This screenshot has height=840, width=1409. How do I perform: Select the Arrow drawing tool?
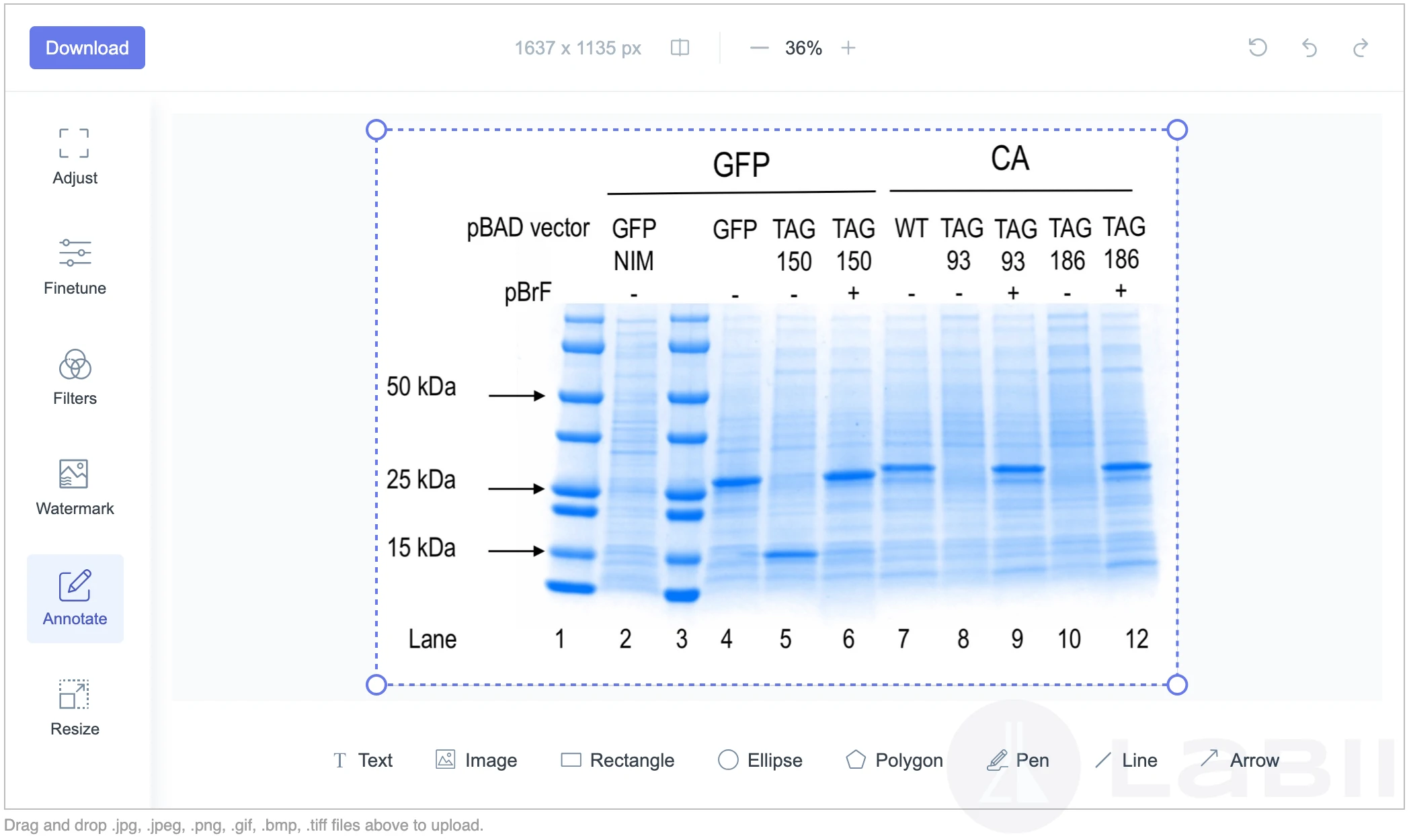[x=1240, y=760]
